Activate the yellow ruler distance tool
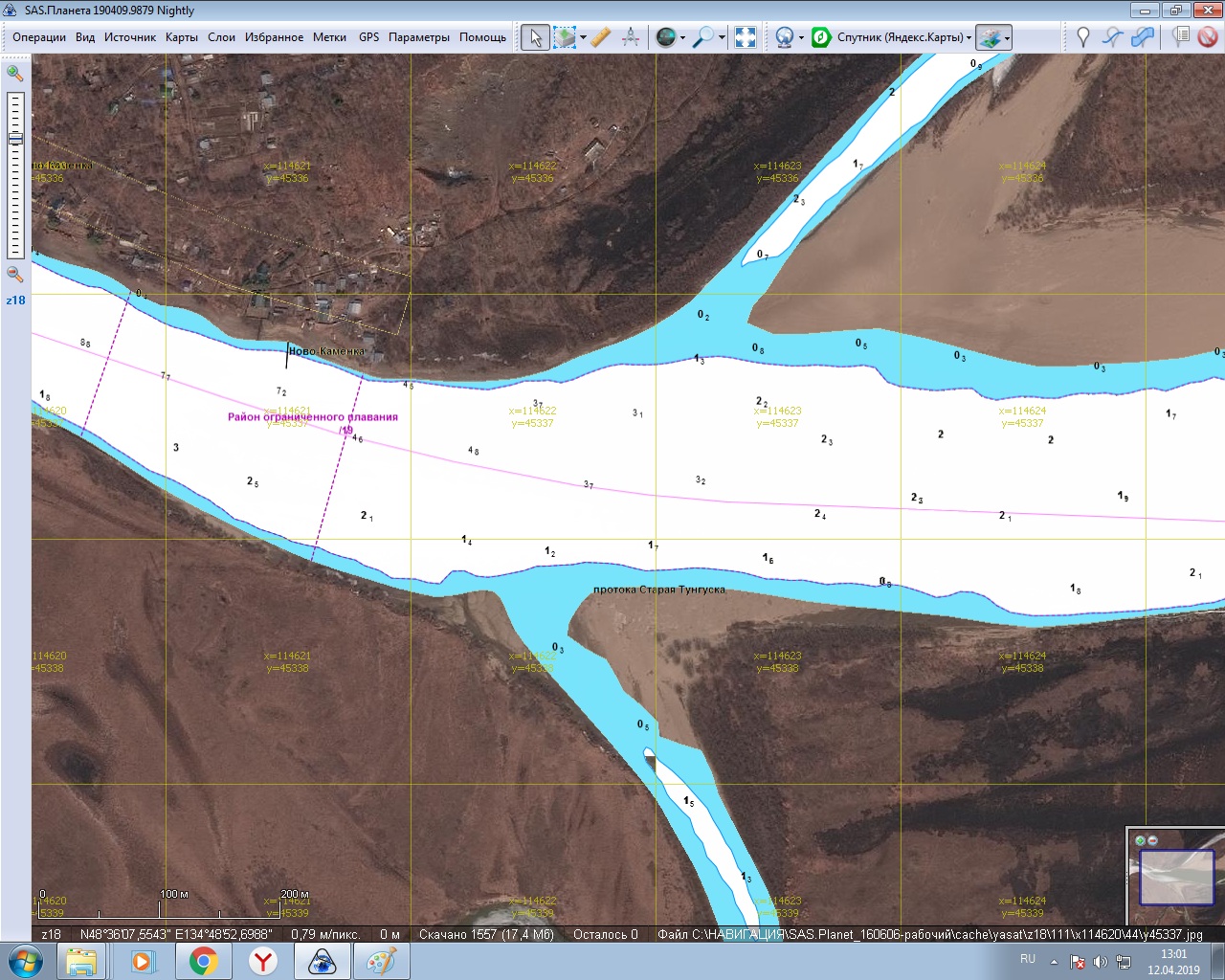 [600, 37]
